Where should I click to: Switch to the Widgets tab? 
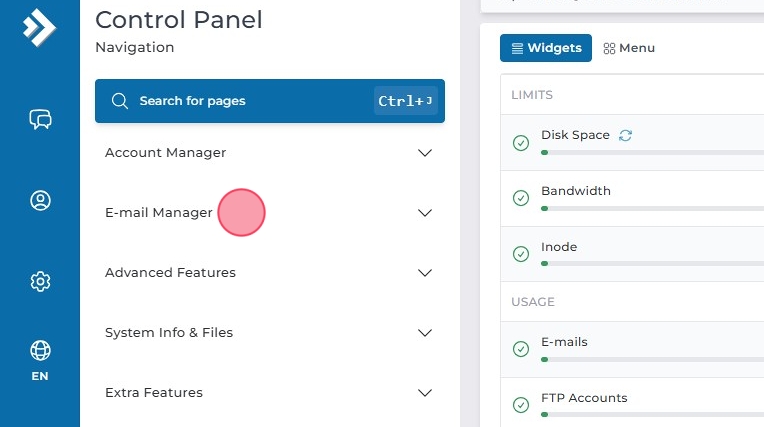(x=546, y=48)
